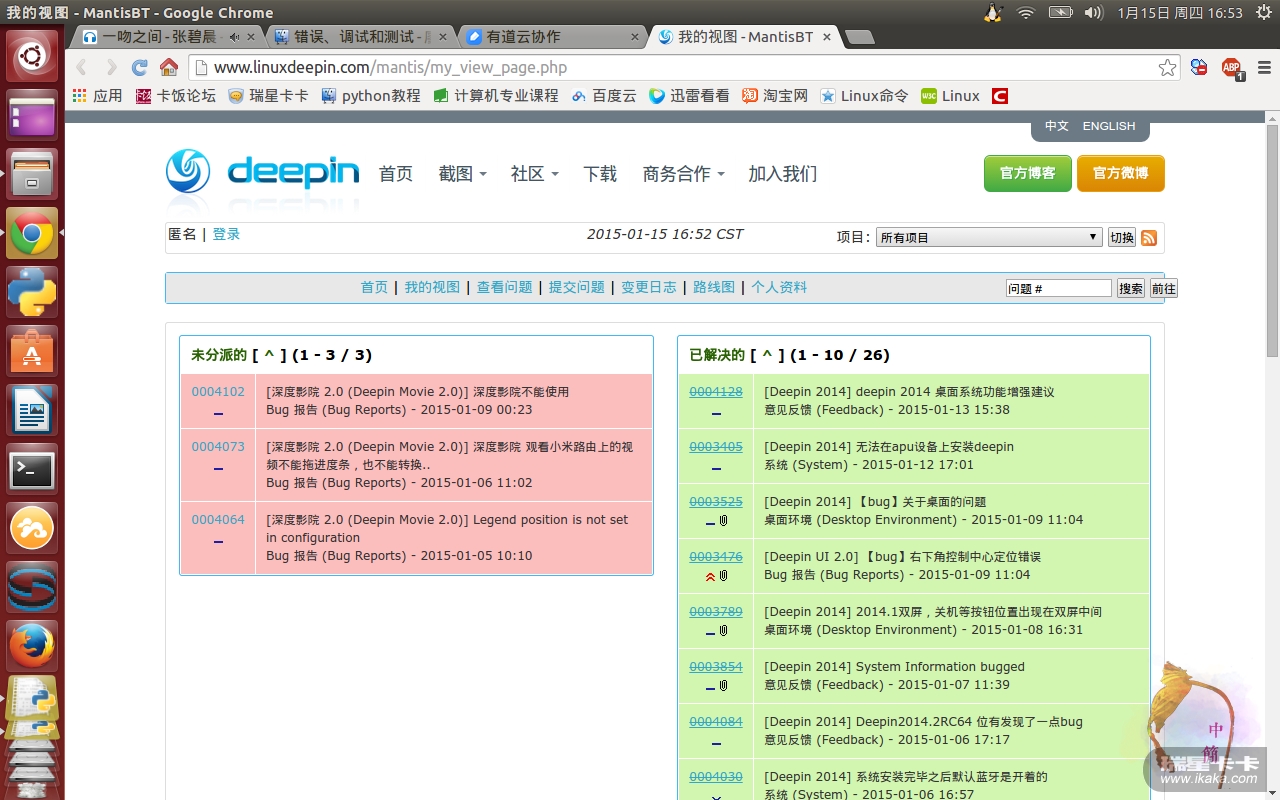Expand the 社区 navigation dropdown
This screenshot has height=800, width=1280.
534,174
